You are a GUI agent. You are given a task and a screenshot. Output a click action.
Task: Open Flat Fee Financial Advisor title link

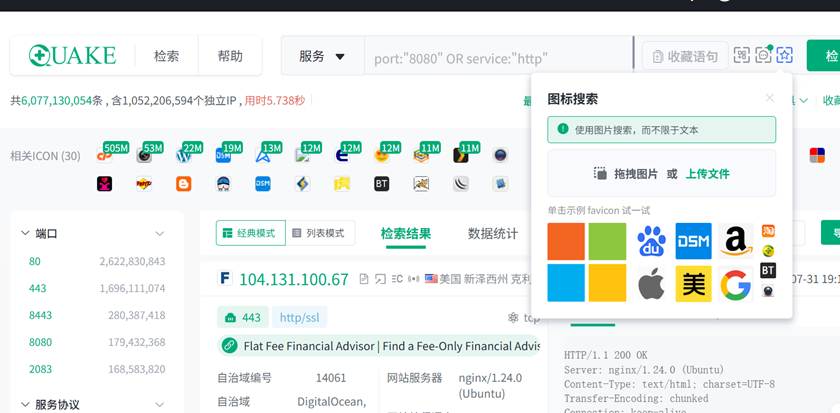391,346
